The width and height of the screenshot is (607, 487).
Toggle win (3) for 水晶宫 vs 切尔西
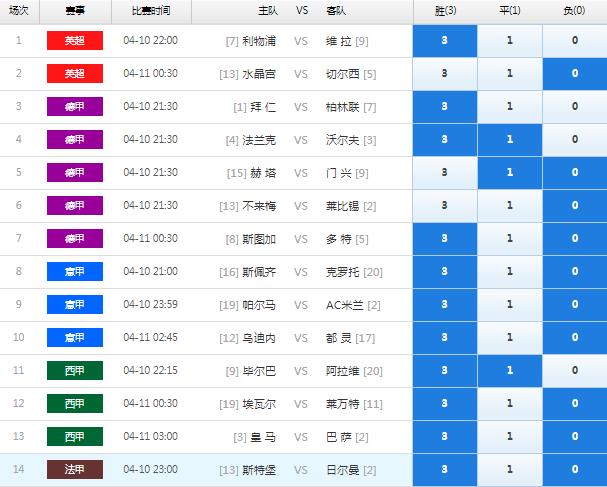point(445,74)
